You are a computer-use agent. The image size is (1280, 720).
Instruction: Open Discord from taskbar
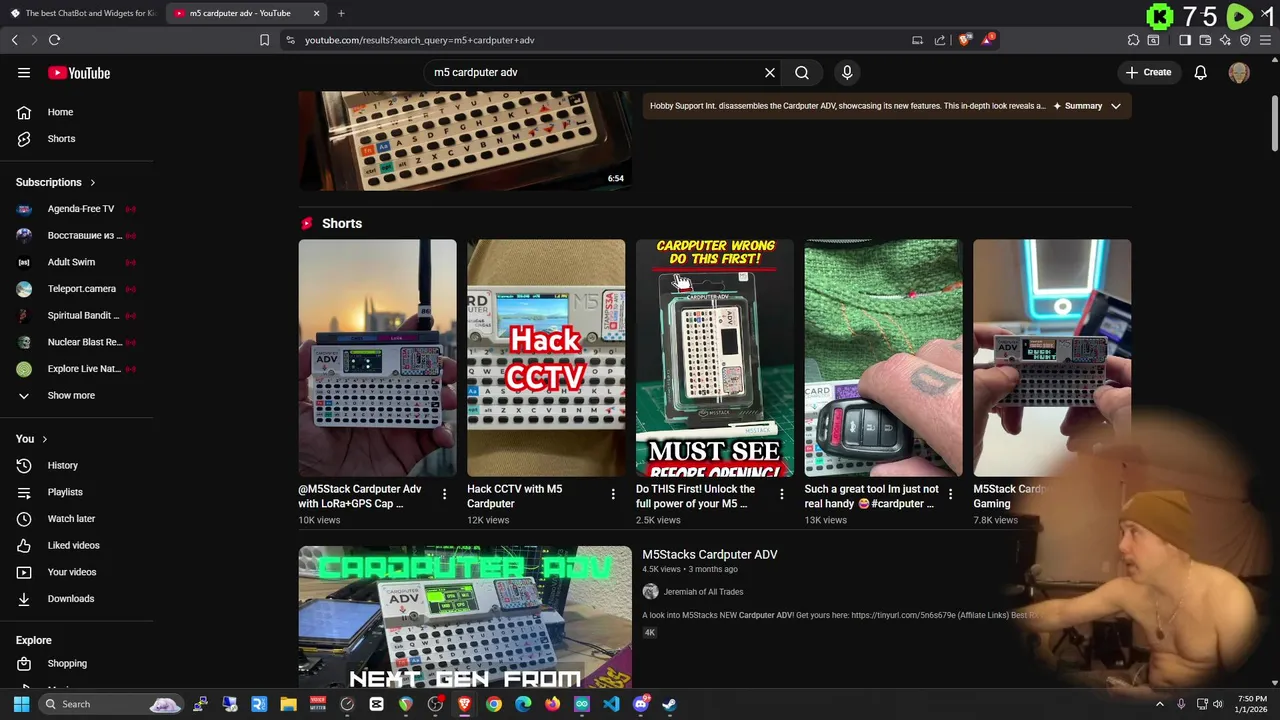(640, 704)
